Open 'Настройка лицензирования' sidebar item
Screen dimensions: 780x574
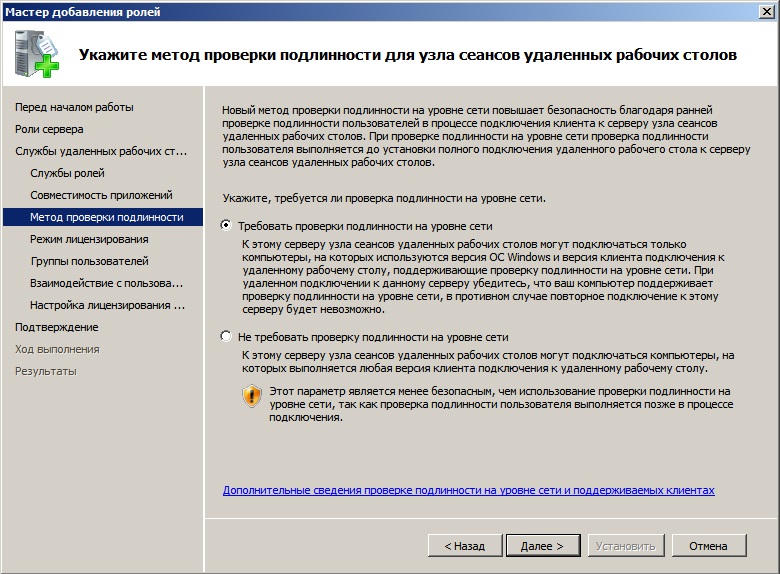click(x=106, y=305)
